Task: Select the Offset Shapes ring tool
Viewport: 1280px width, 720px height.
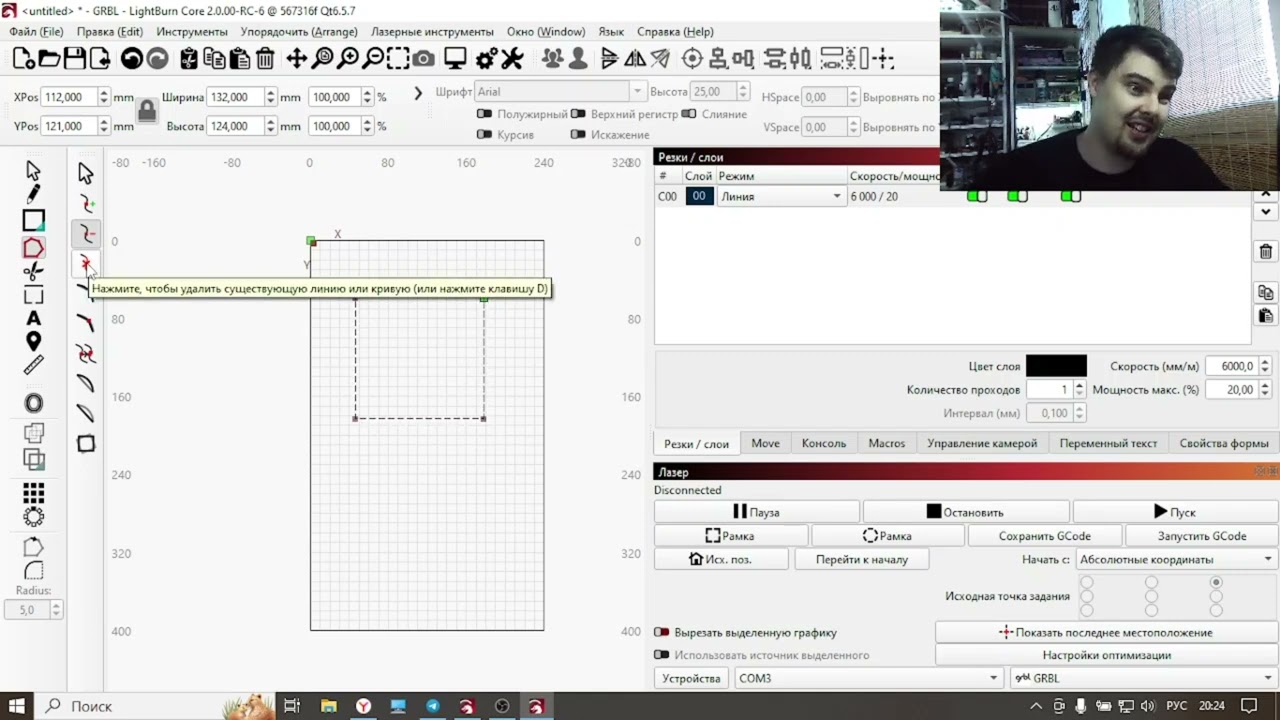Action: pos(33,403)
